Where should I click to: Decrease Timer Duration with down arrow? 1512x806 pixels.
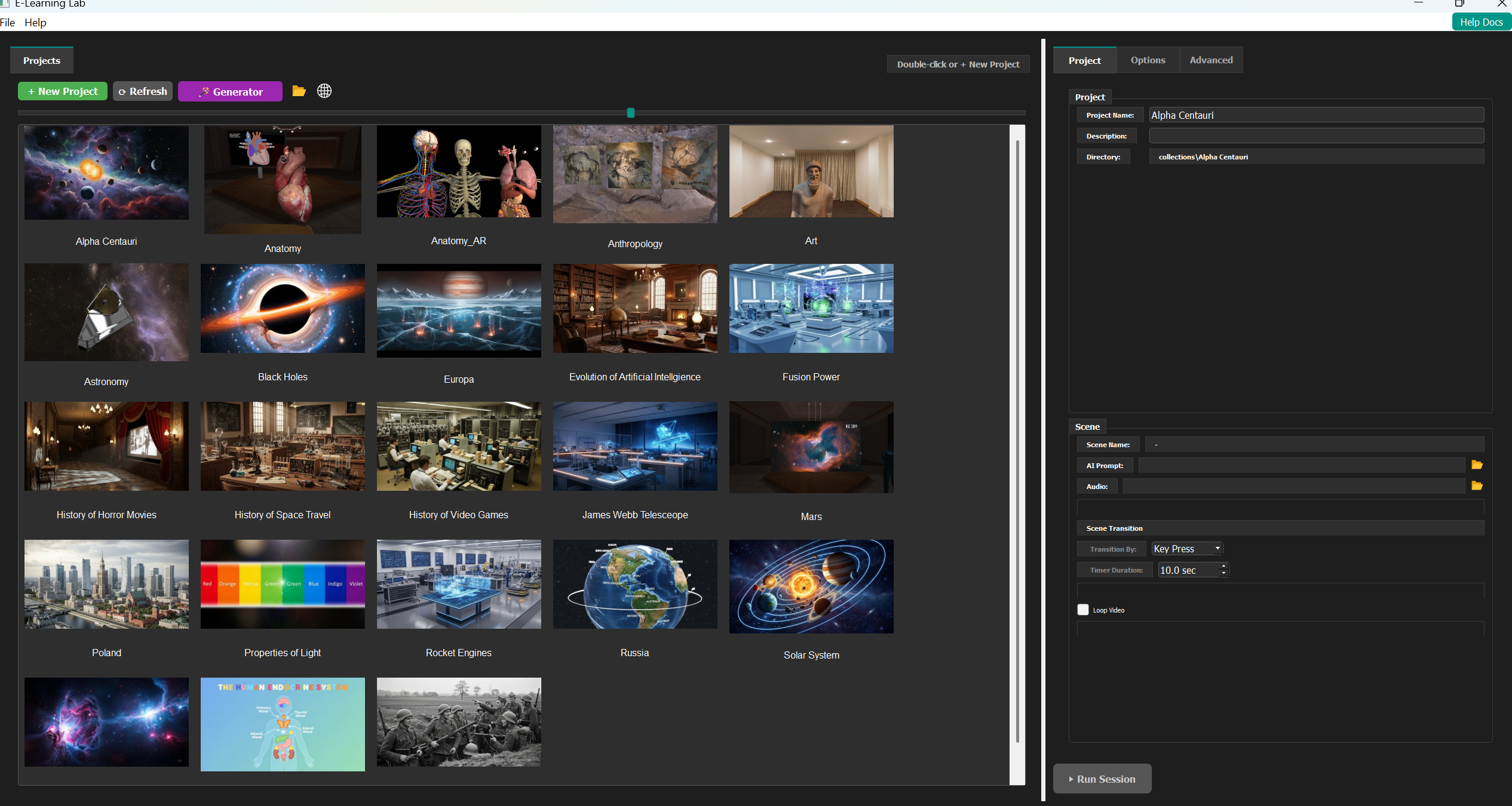click(1223, 574)
